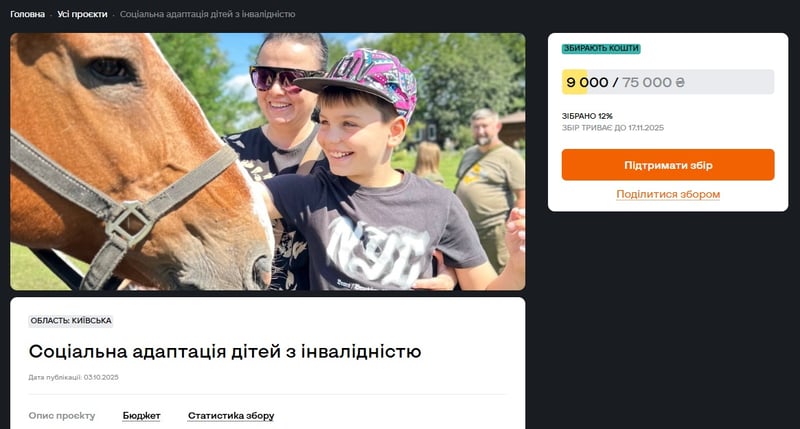
Task: Click the 75 000 target amount
Action: [x=646, y=82]
